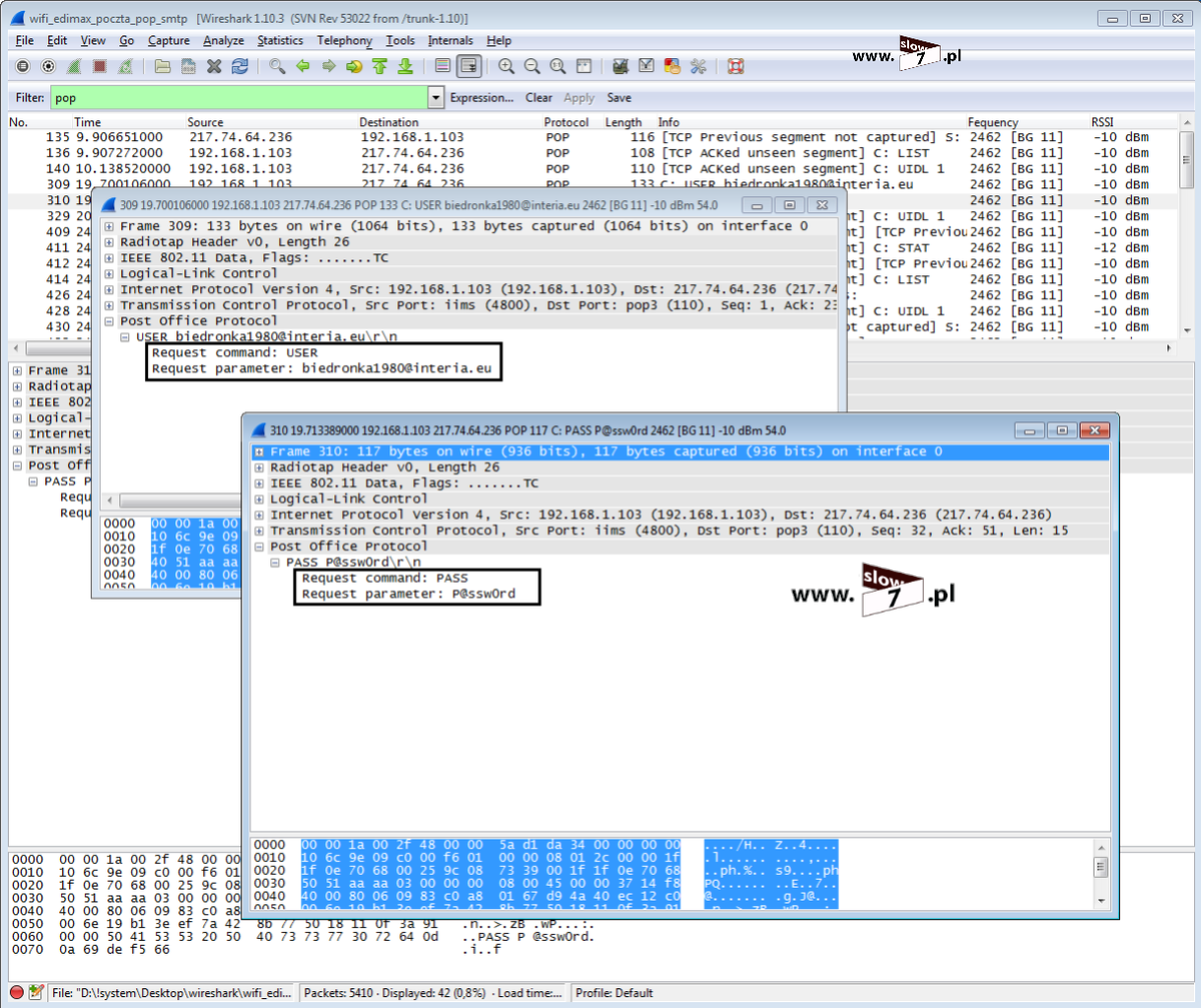
Task: Open the Telephony menu
Action: [344, 40]
